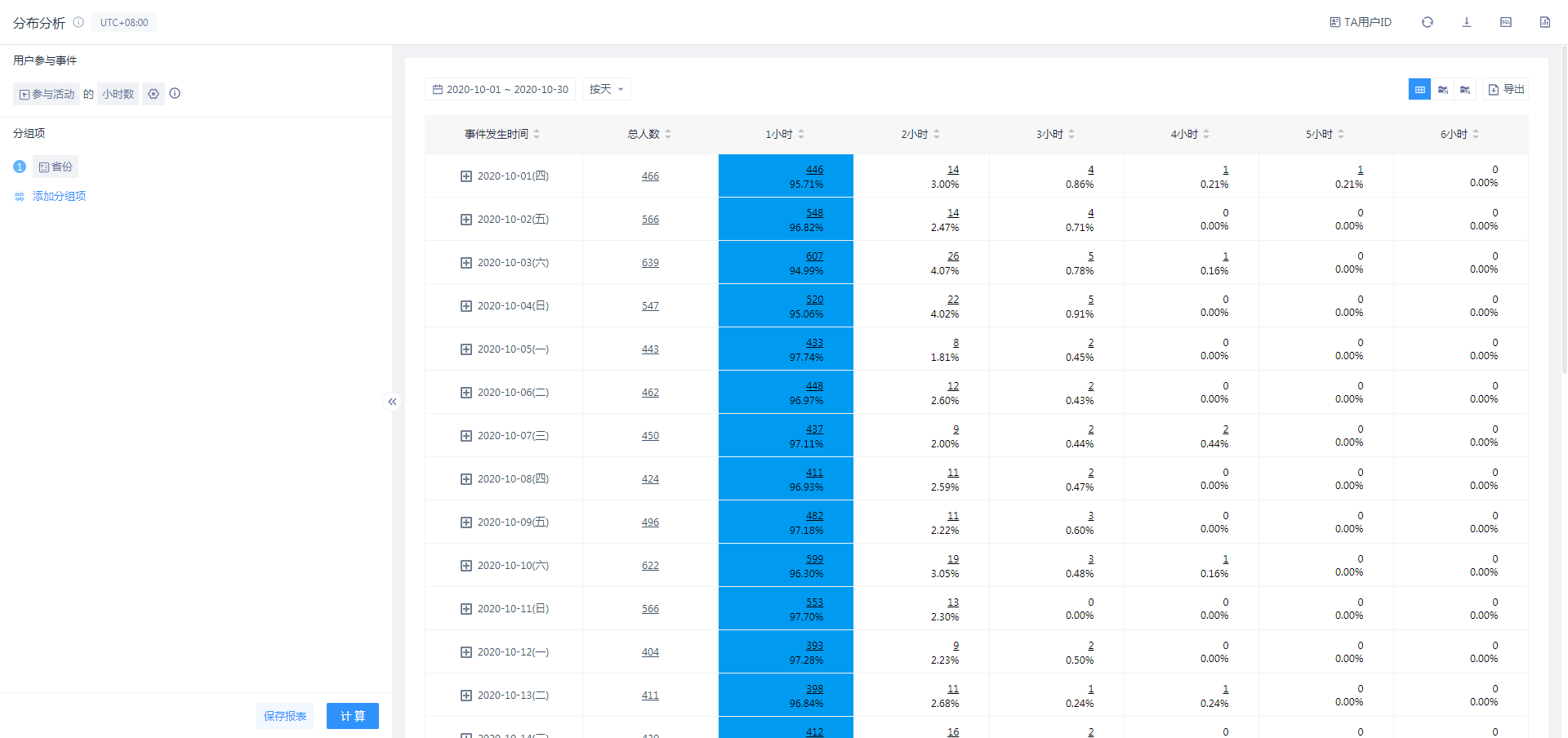Open the 按天 granularity dropdown
This screenshot has height=738, width=1568.
click(606, 89)
